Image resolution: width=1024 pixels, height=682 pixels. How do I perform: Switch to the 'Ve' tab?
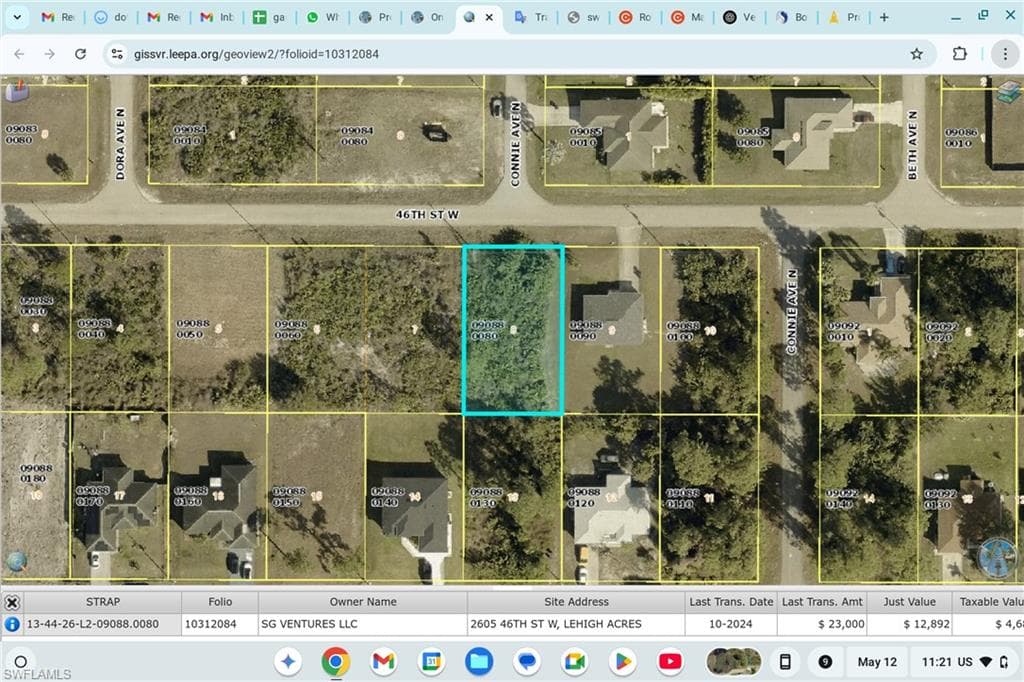[740, 18]
